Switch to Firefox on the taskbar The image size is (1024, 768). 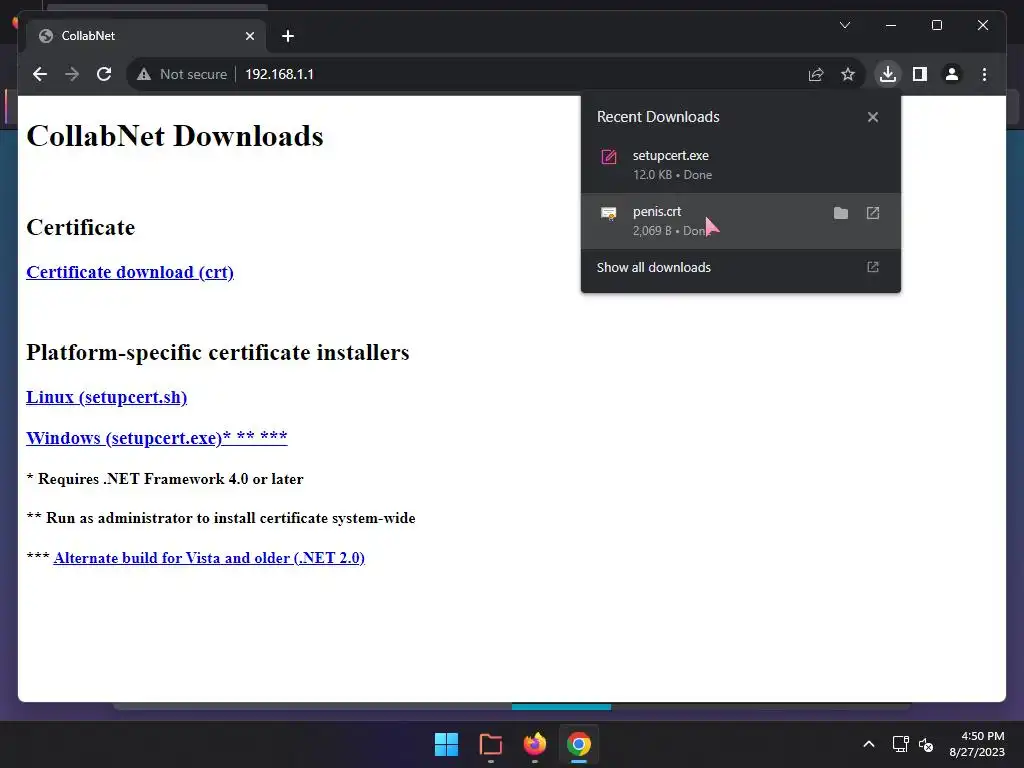click(535, 744)
